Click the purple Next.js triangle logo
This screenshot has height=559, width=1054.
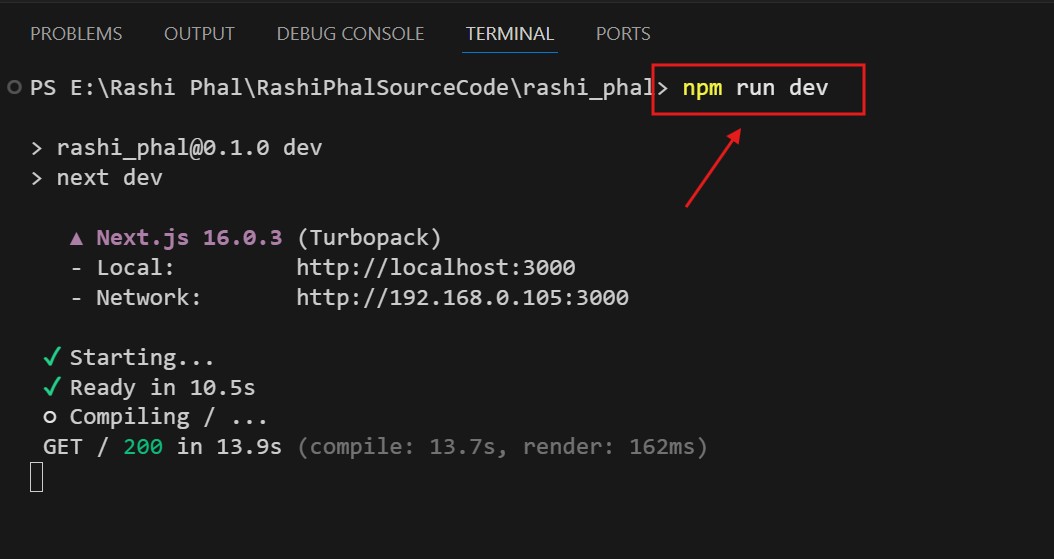[x=77, y=239]
